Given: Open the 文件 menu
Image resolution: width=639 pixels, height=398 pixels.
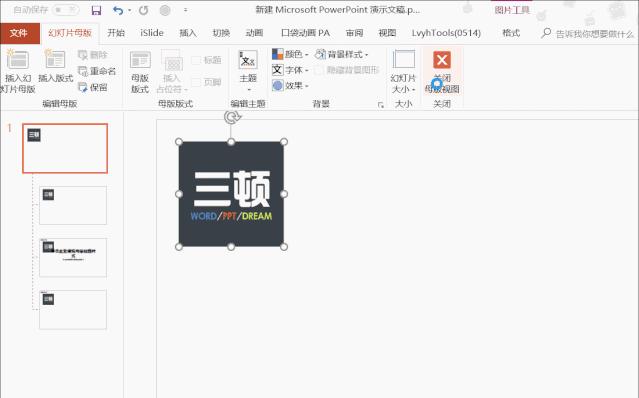Looking at the screenshot, I should tap(19, 33).
